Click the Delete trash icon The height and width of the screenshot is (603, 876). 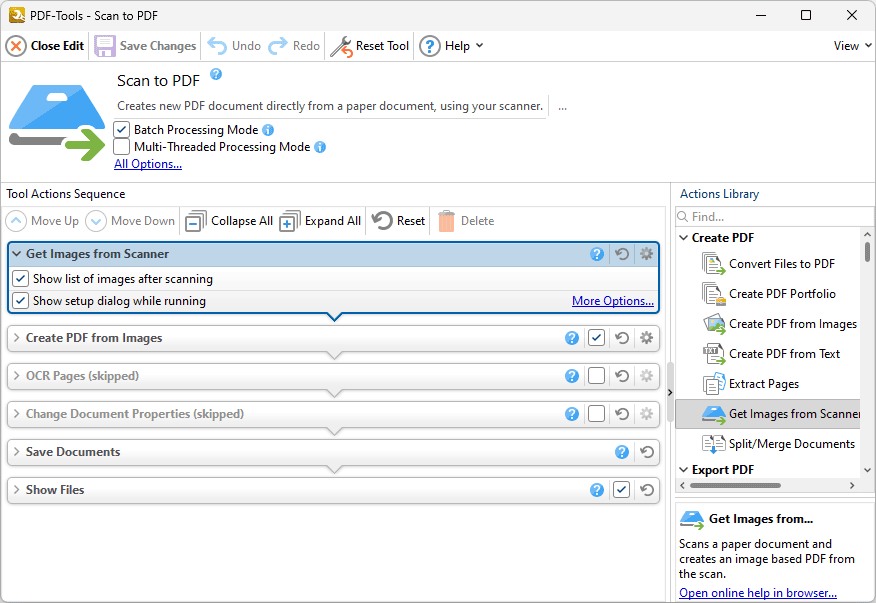click(446, 221)
